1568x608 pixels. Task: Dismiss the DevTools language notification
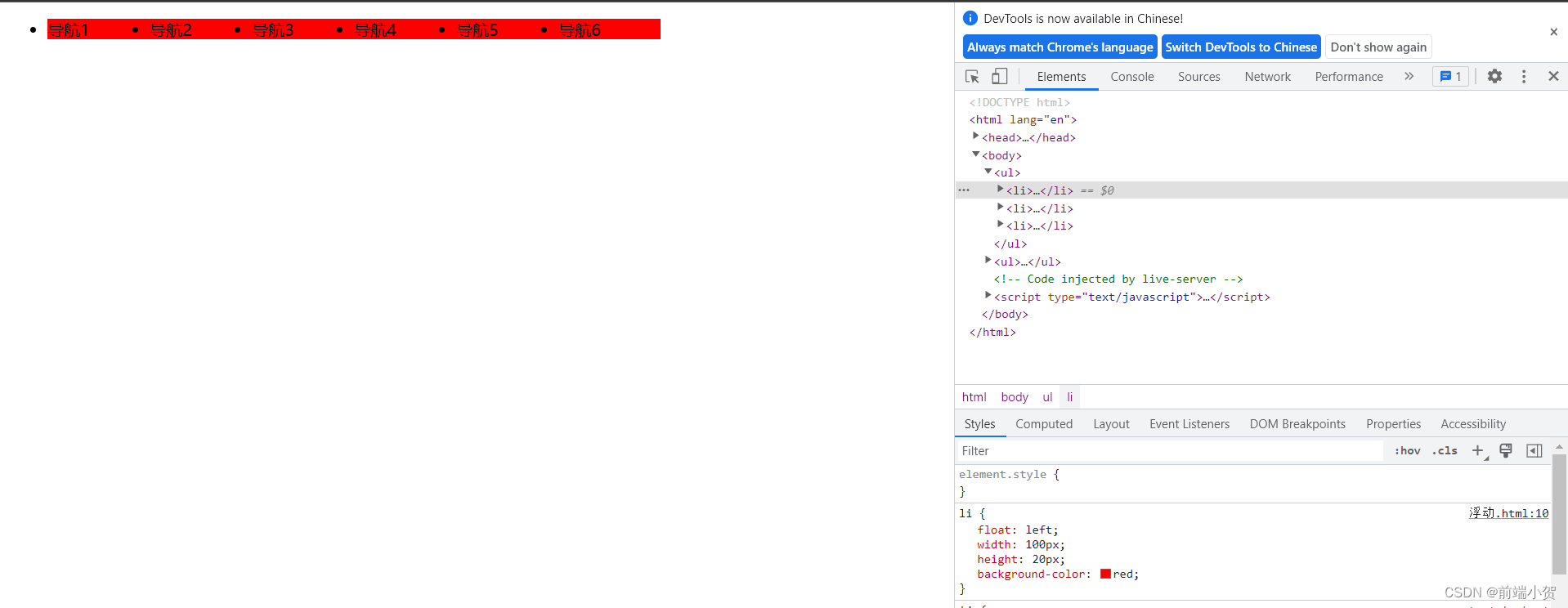pos(1553,32)
